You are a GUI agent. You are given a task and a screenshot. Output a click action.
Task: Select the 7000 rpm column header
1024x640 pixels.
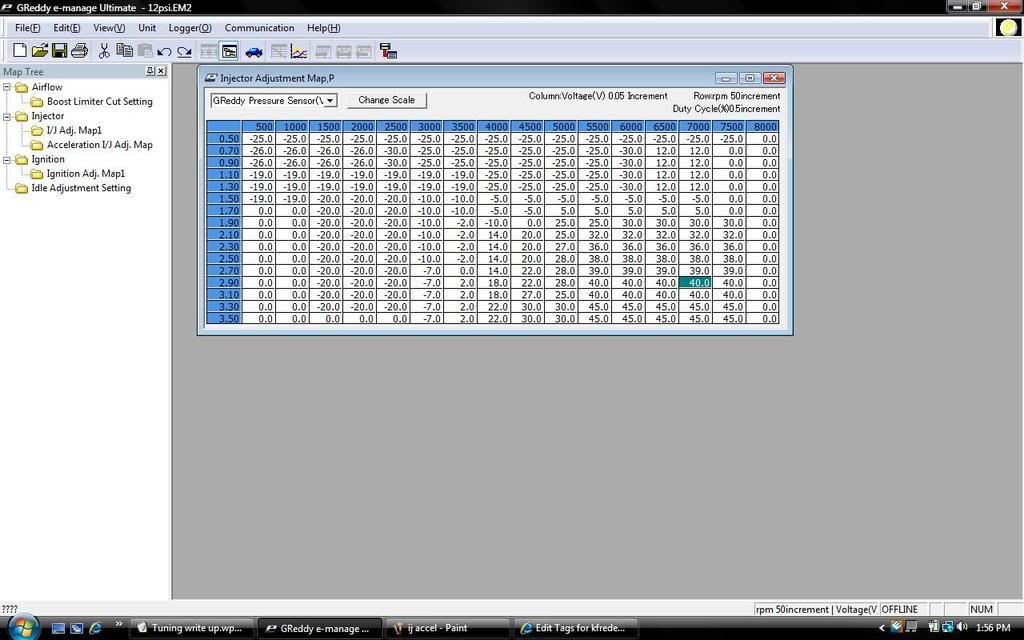696,126
